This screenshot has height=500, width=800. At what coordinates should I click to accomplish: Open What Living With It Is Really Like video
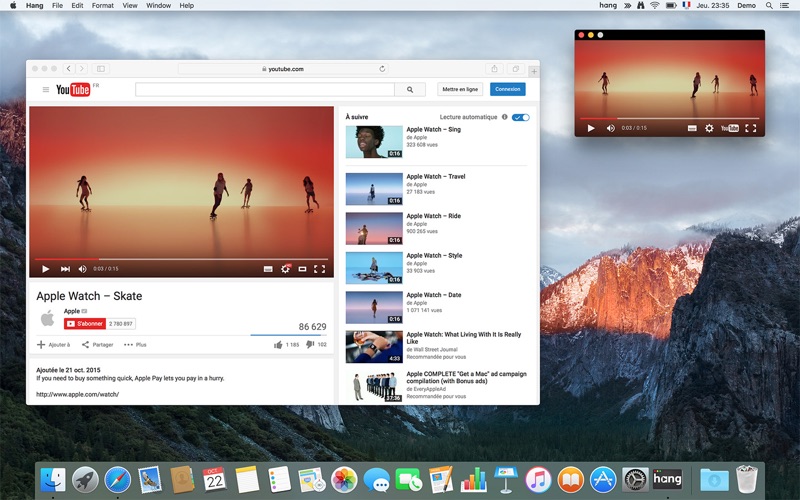(464, 338)
